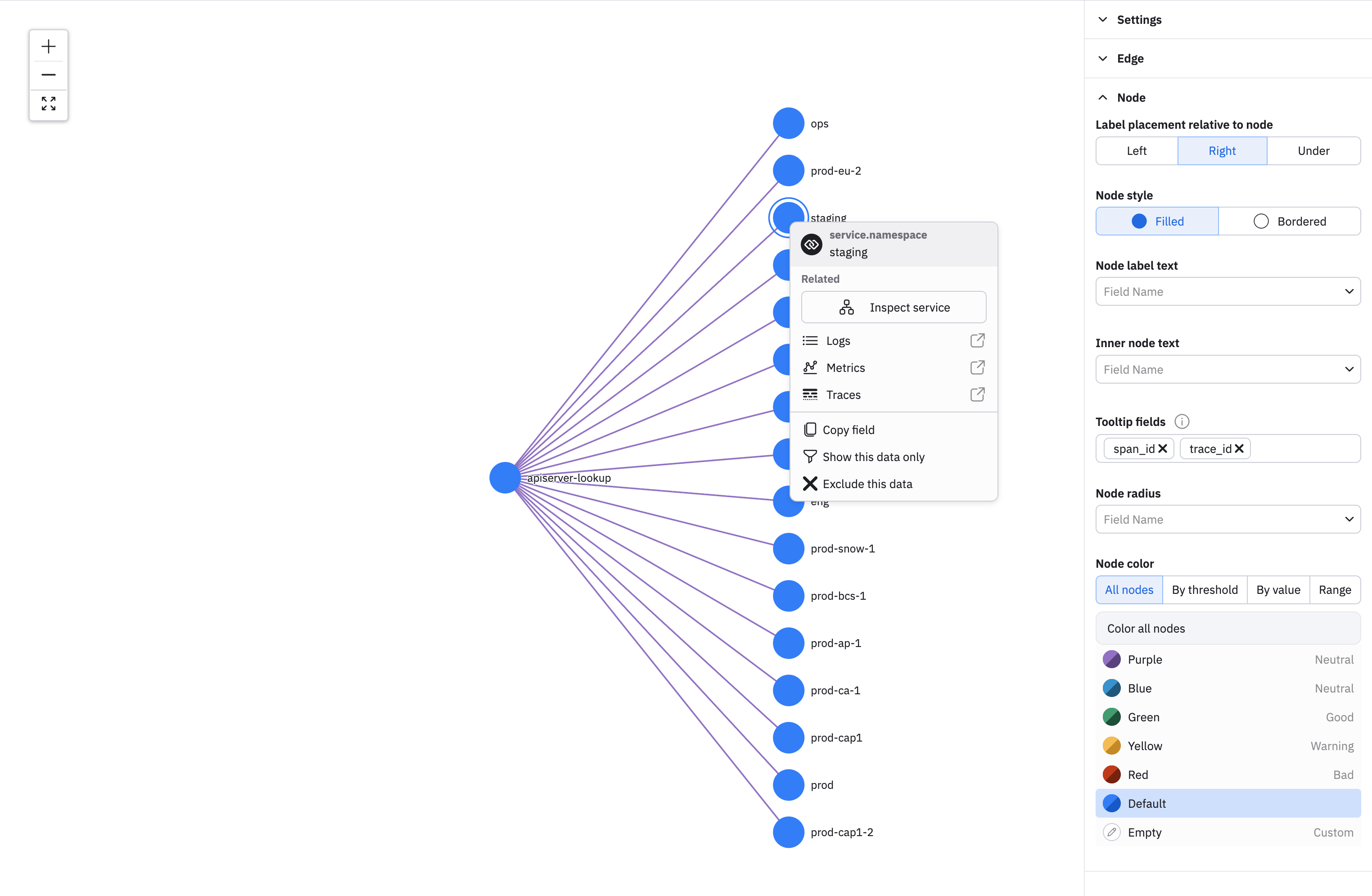The width and height of the screenshot is (1372, 896).
Task: Choose Show this data only
Action: (873, 457)
